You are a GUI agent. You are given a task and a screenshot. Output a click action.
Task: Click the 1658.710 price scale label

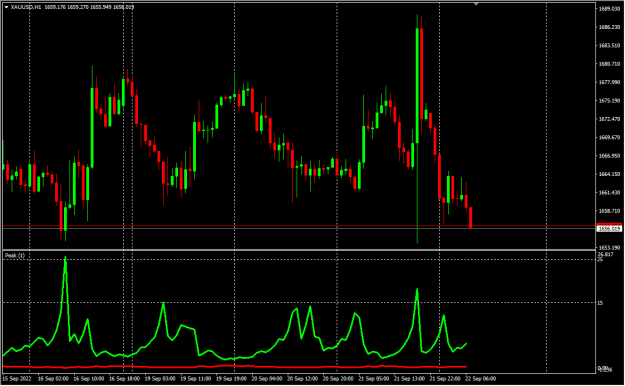[x=609, y=211]
